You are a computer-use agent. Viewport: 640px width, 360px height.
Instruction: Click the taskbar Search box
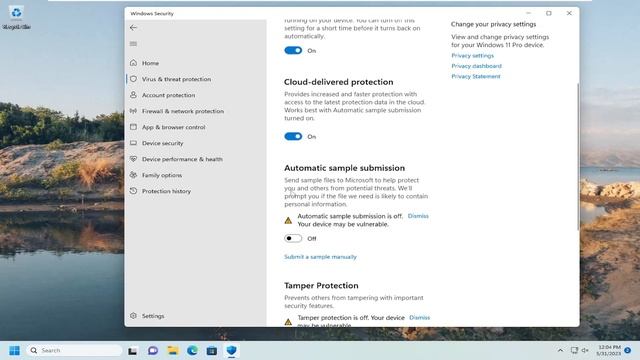[74, 351]
